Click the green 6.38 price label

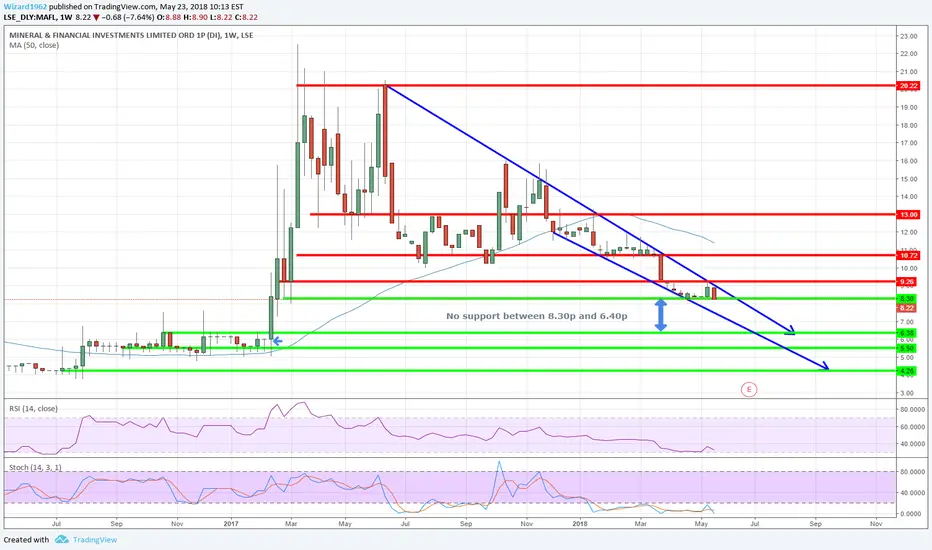pyautogui.click(x=906, y=332)
